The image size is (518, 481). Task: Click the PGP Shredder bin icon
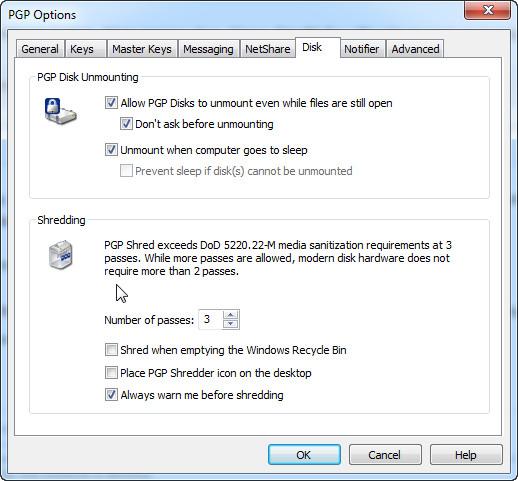click(x=61, y=254)
